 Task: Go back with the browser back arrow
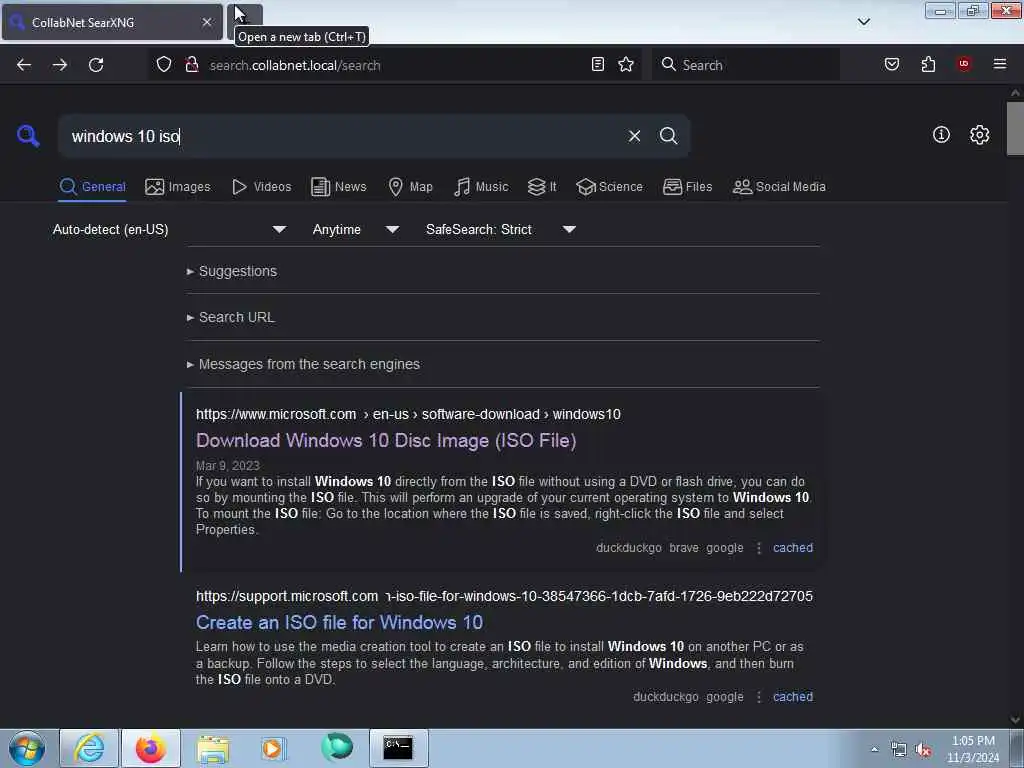pyautogui.click(x=24, y=65)
